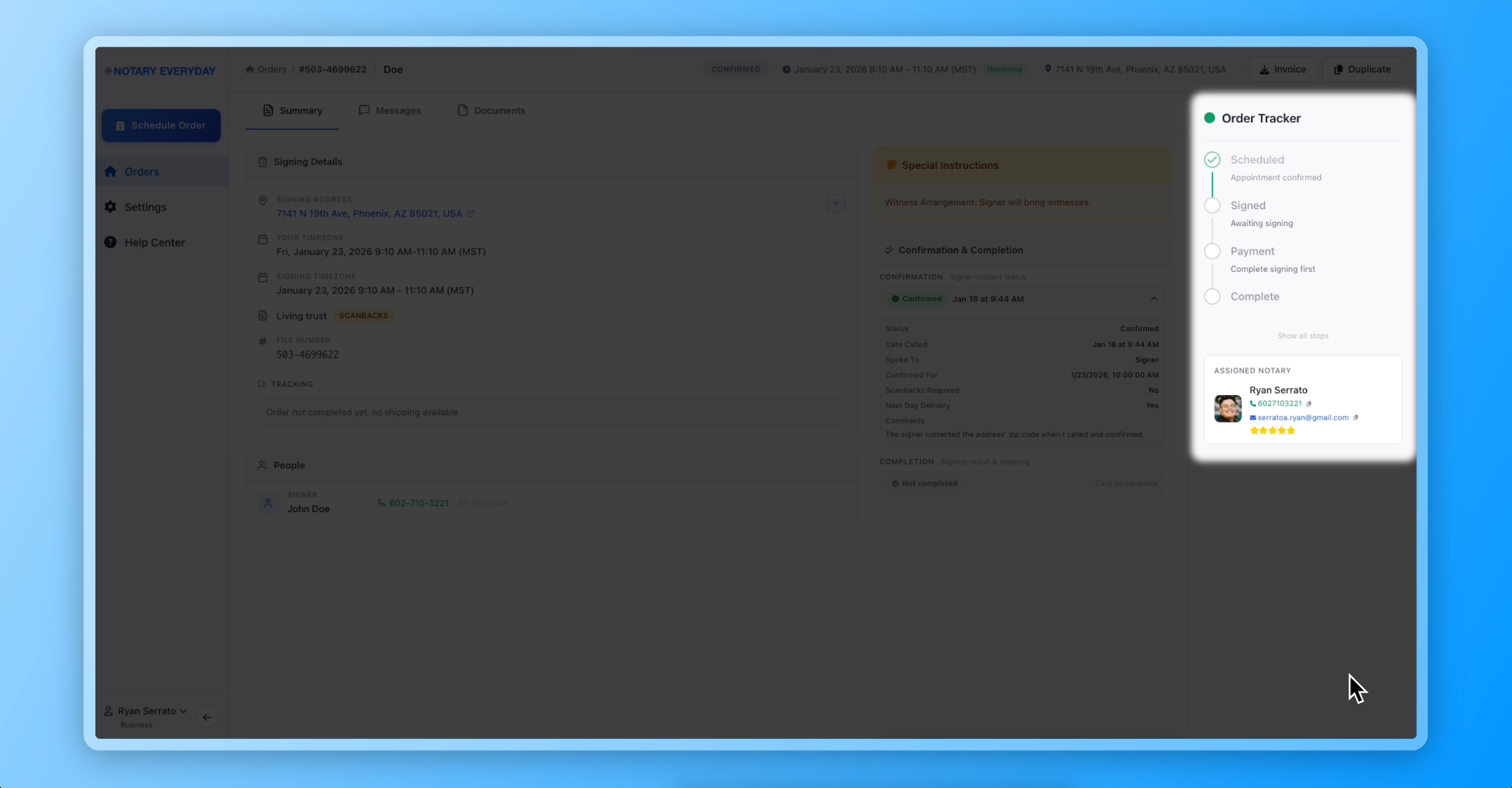Expand Show all steps in Order Tracker
This screenshot has width=1512, height=788.
(x=1302, y=336)
